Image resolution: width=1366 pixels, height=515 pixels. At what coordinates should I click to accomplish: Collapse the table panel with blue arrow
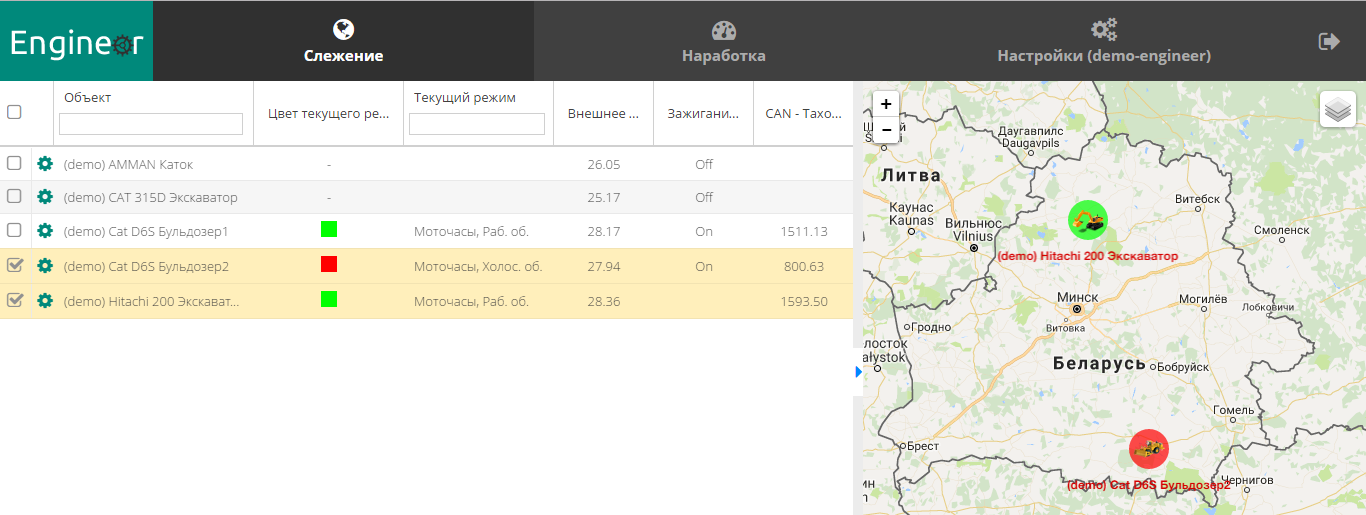(858, 372)
